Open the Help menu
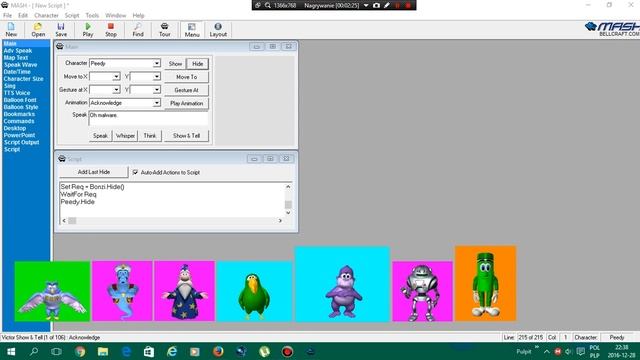640x360 pixels. pyautogui.click(x=138, y=15)
